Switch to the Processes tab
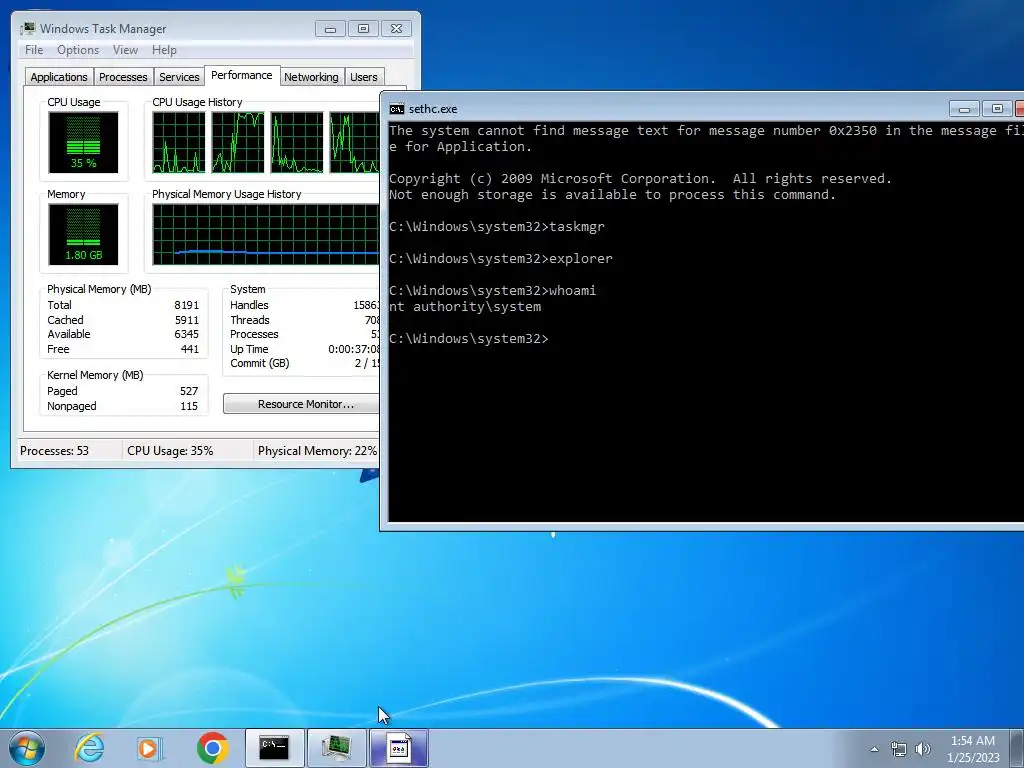The height and width of the screenshot is (768, 1024). (123, 77)
